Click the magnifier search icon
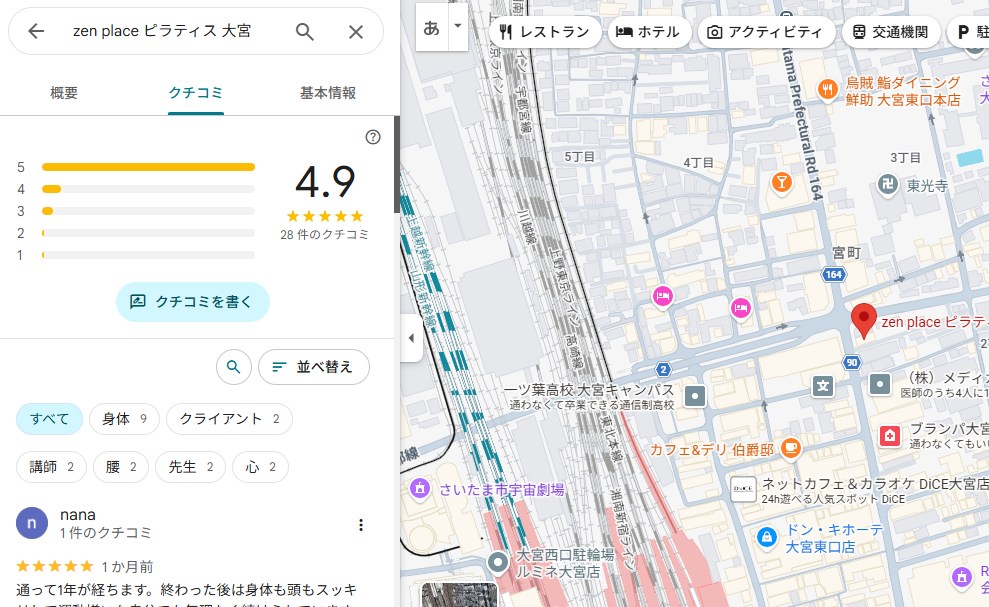Image resolution: width=989 pixels, height=607 pixels. tap(305, 32)
